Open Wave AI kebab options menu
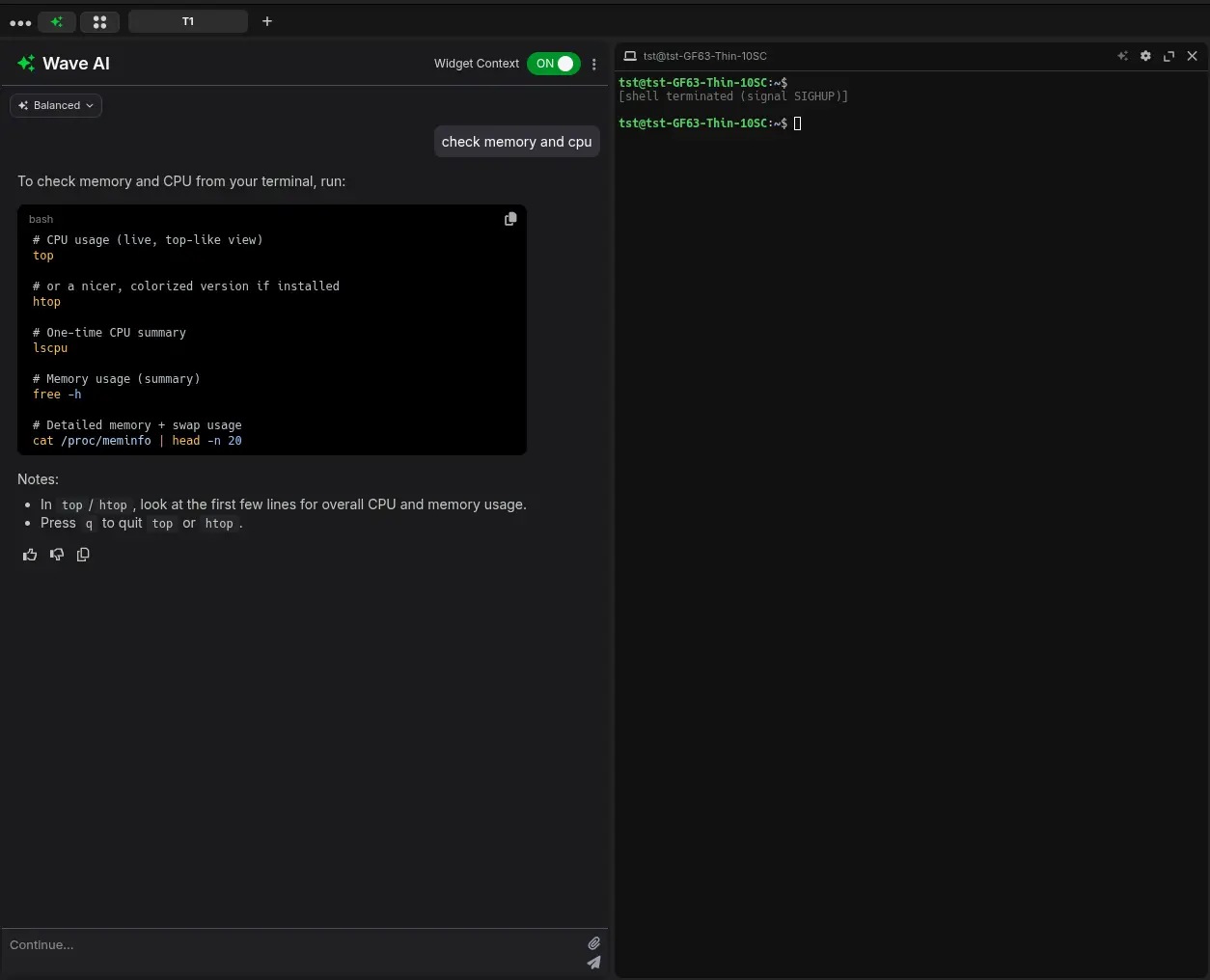 tap(594, 64)
